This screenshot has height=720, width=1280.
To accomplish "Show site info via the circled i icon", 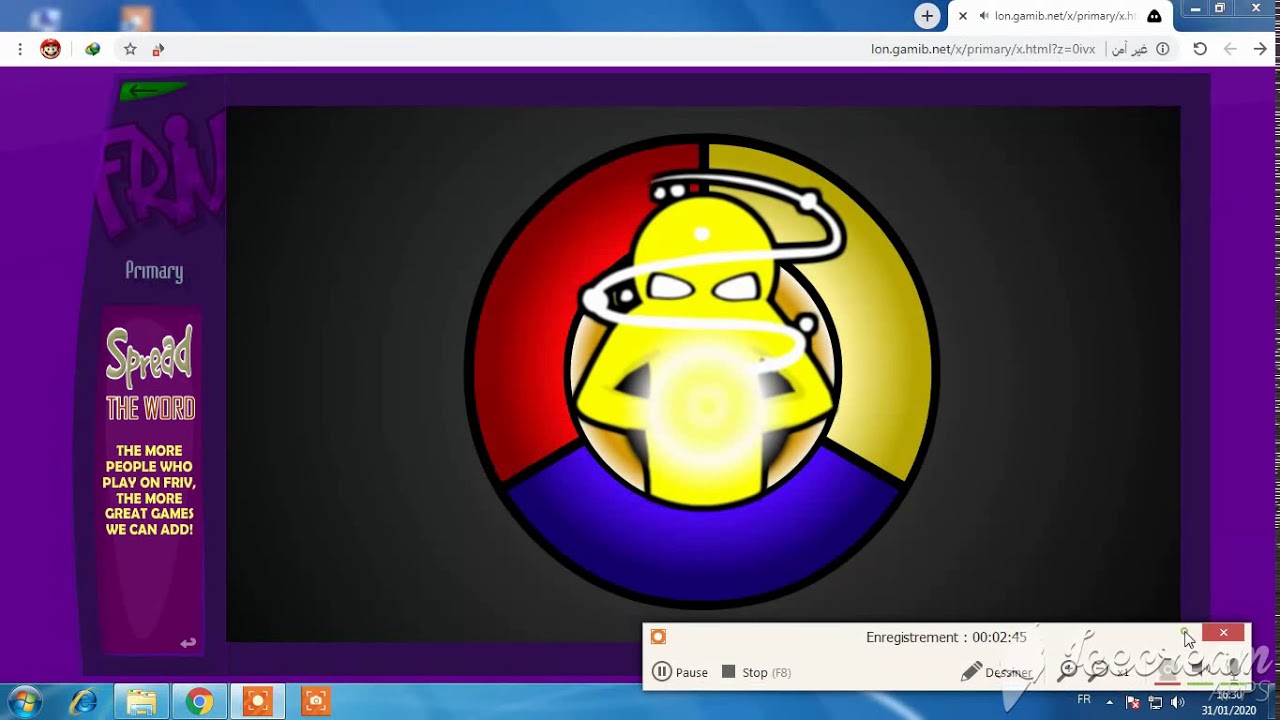I will pos(1162,49).
